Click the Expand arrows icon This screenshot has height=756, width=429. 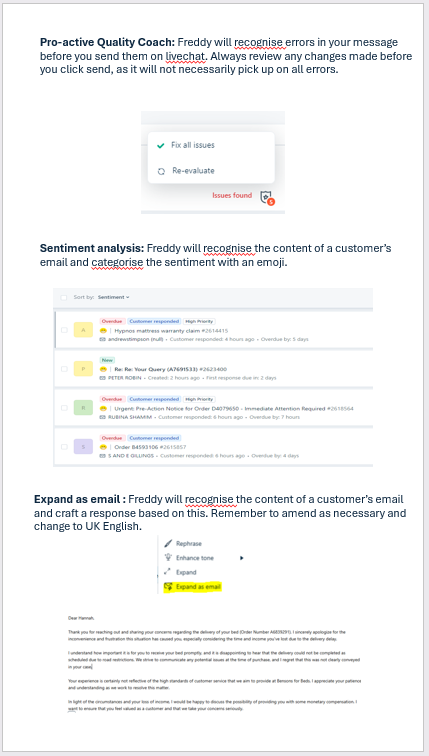(x=168, y=572)
